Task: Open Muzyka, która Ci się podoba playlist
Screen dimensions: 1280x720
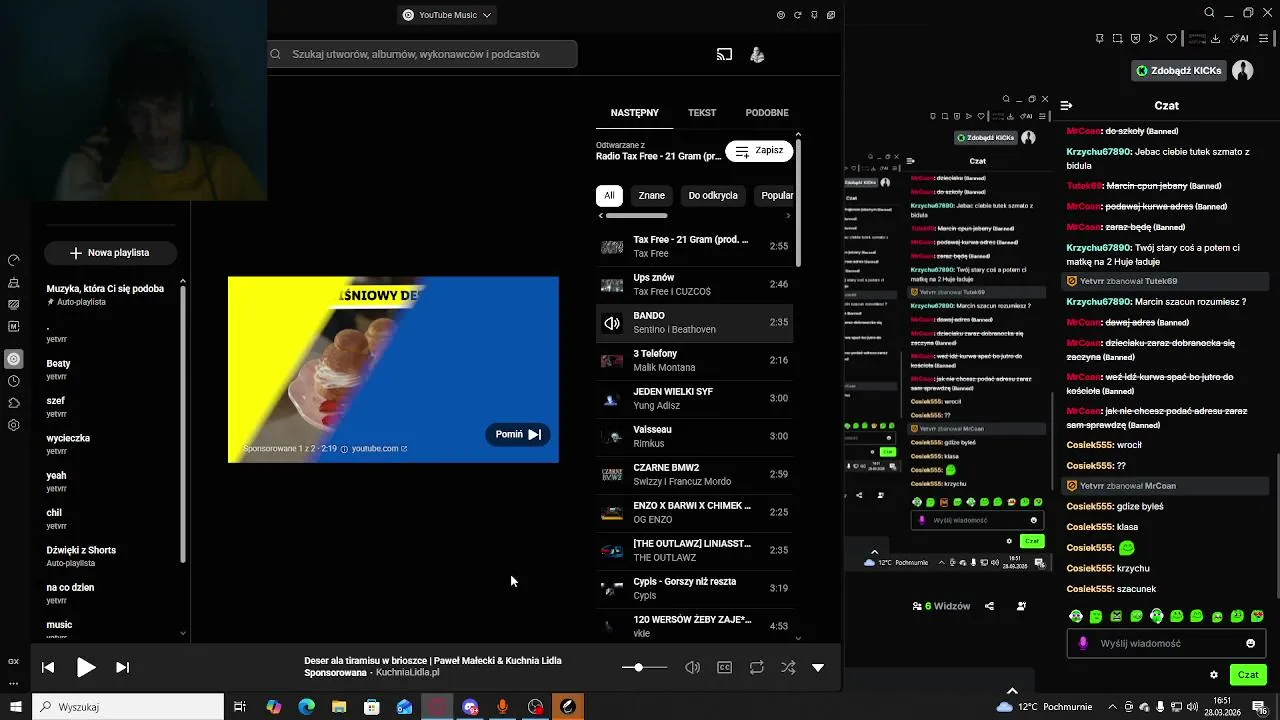Action: click(x=110, y=294)
